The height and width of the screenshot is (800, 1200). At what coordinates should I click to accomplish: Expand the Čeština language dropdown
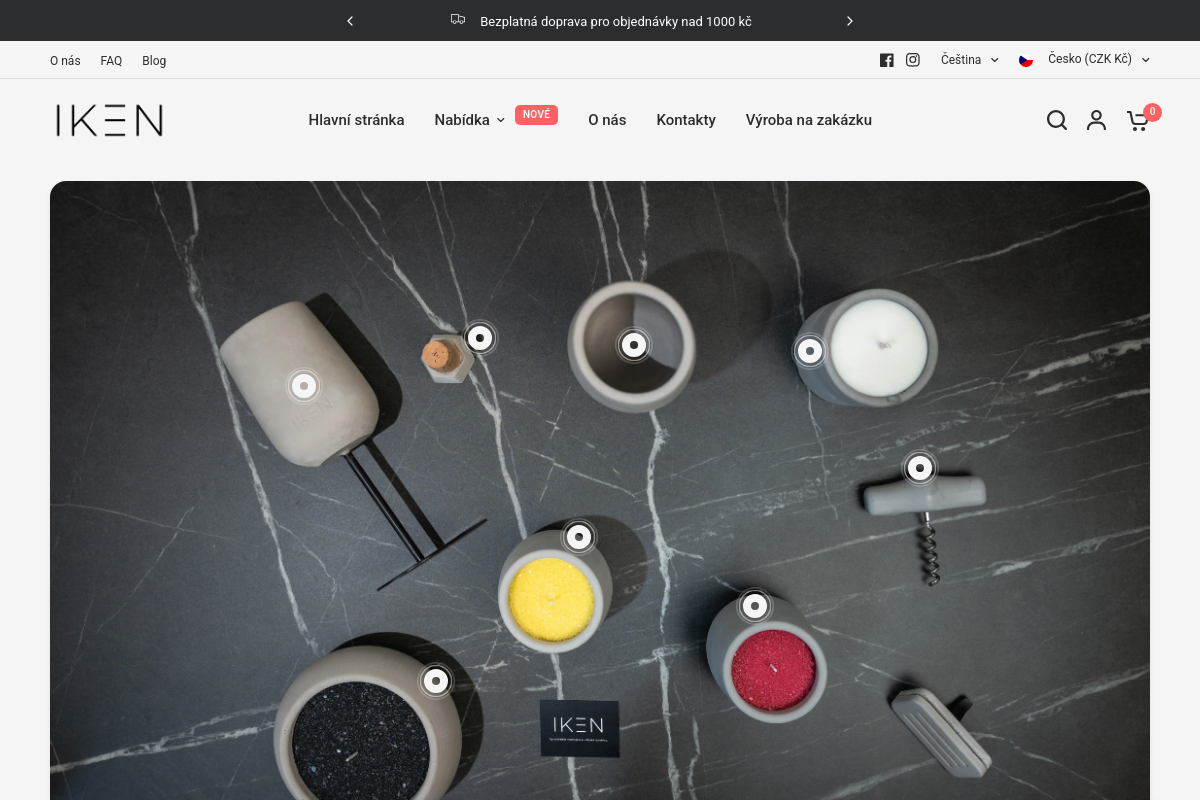(x=969, y=60)
